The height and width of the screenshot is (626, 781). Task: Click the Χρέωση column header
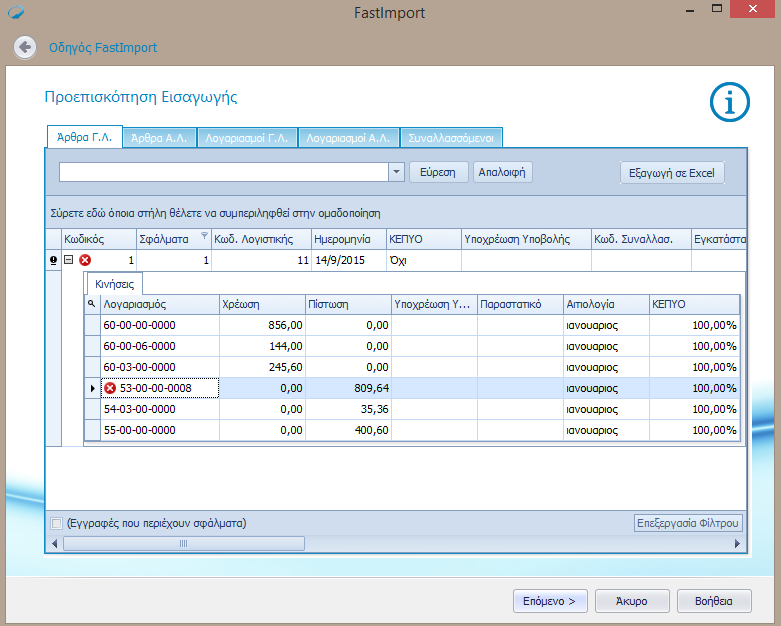(x=262, y=304)
